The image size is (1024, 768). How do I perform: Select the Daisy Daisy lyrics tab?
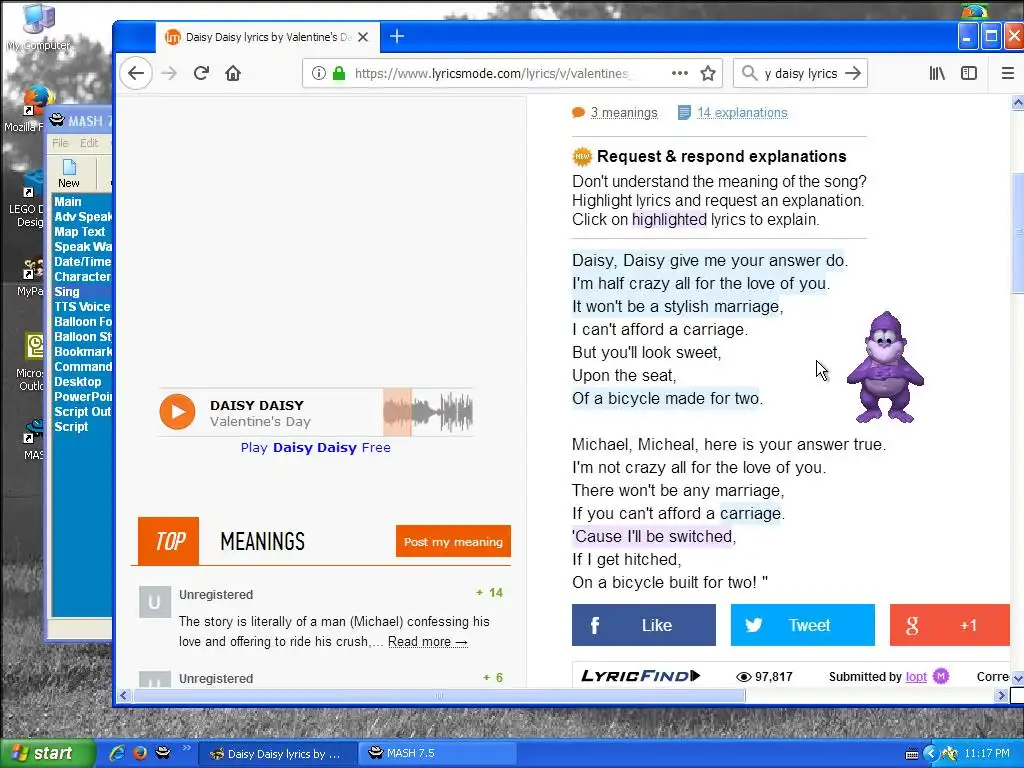pyautogui.click(x=268, y=37)
